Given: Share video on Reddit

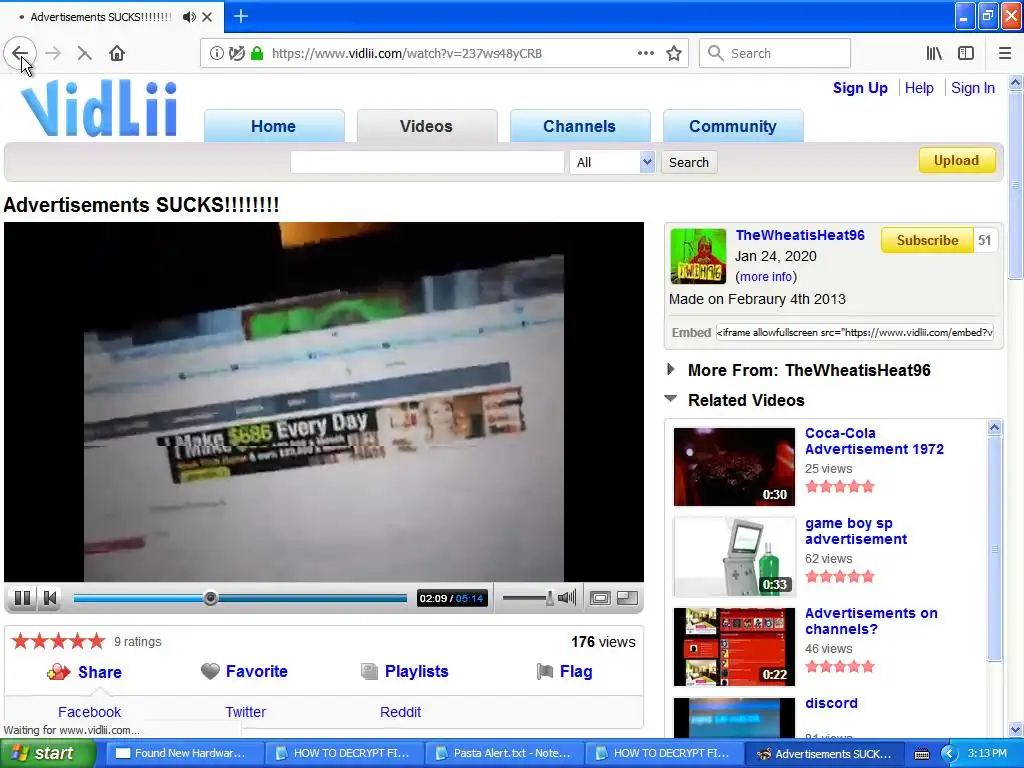Looking at the screenshot, I should (x=400, y=712).
